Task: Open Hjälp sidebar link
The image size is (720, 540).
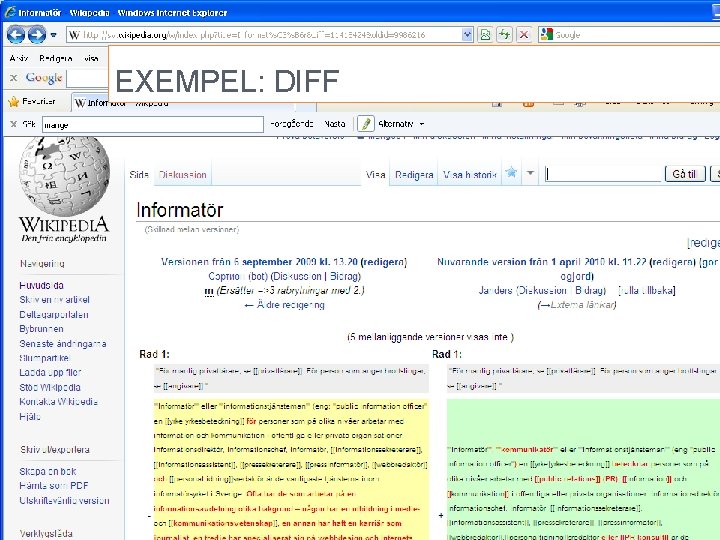Action: [x=30, y=416]
